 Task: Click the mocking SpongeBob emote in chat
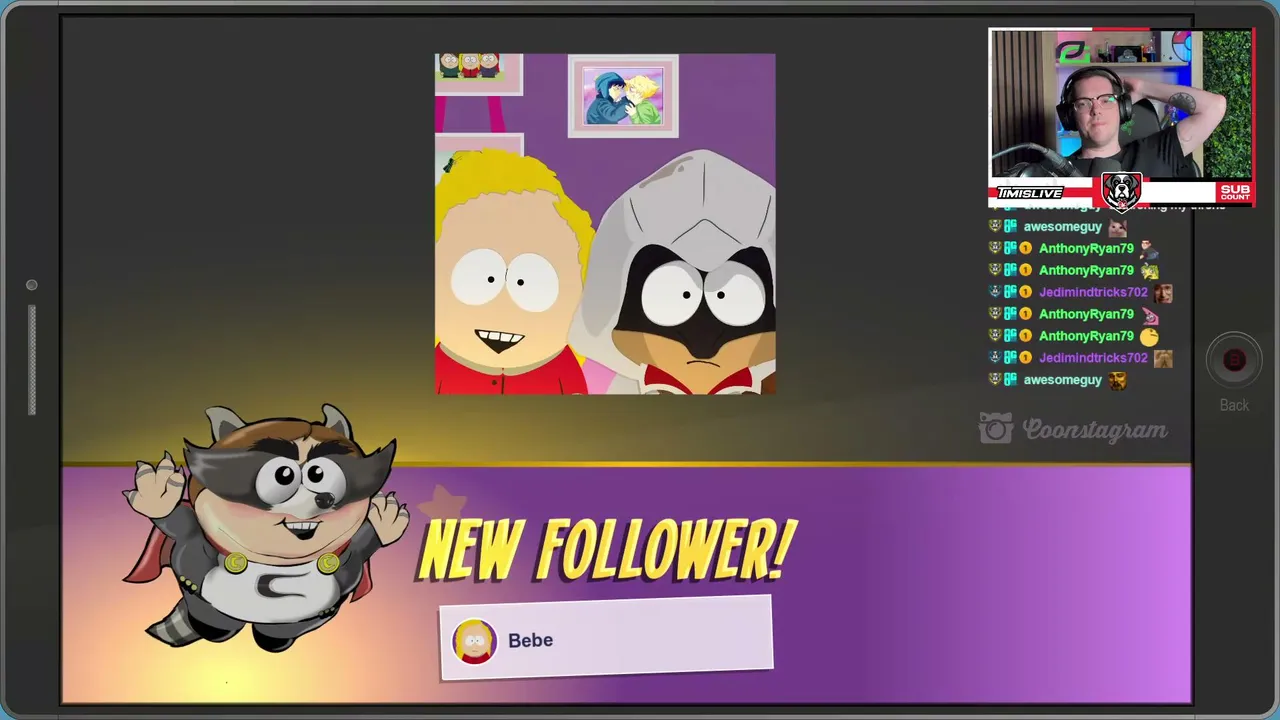[1150, 270]
